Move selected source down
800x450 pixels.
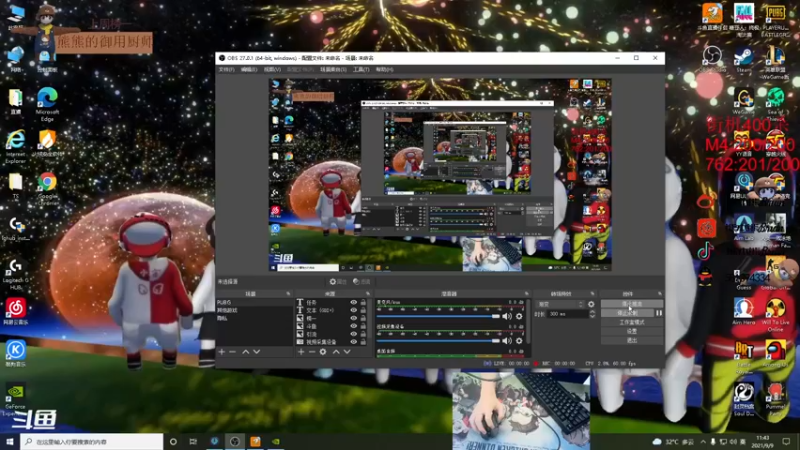[x=347, y=352]
